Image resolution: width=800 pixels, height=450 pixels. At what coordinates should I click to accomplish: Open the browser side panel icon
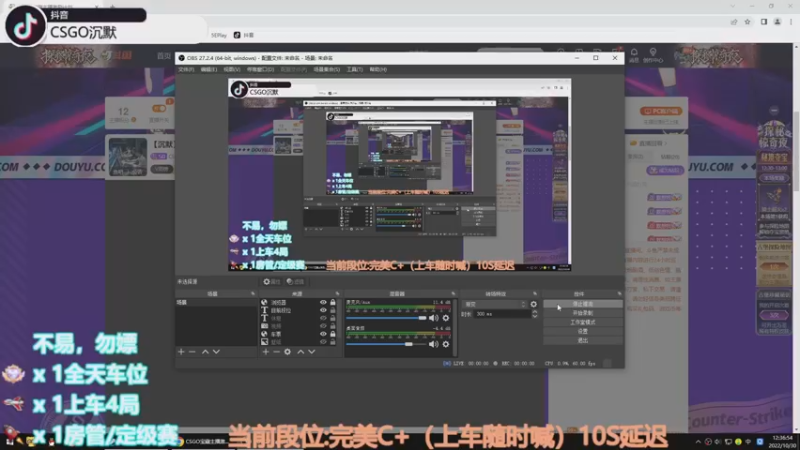(764, 22)
